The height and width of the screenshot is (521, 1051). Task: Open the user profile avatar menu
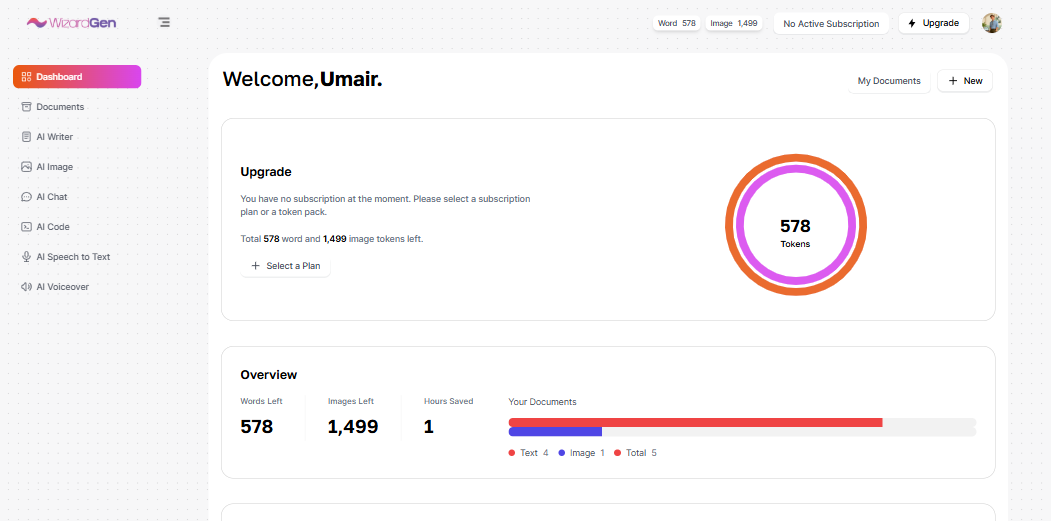[x=991, y=23]
